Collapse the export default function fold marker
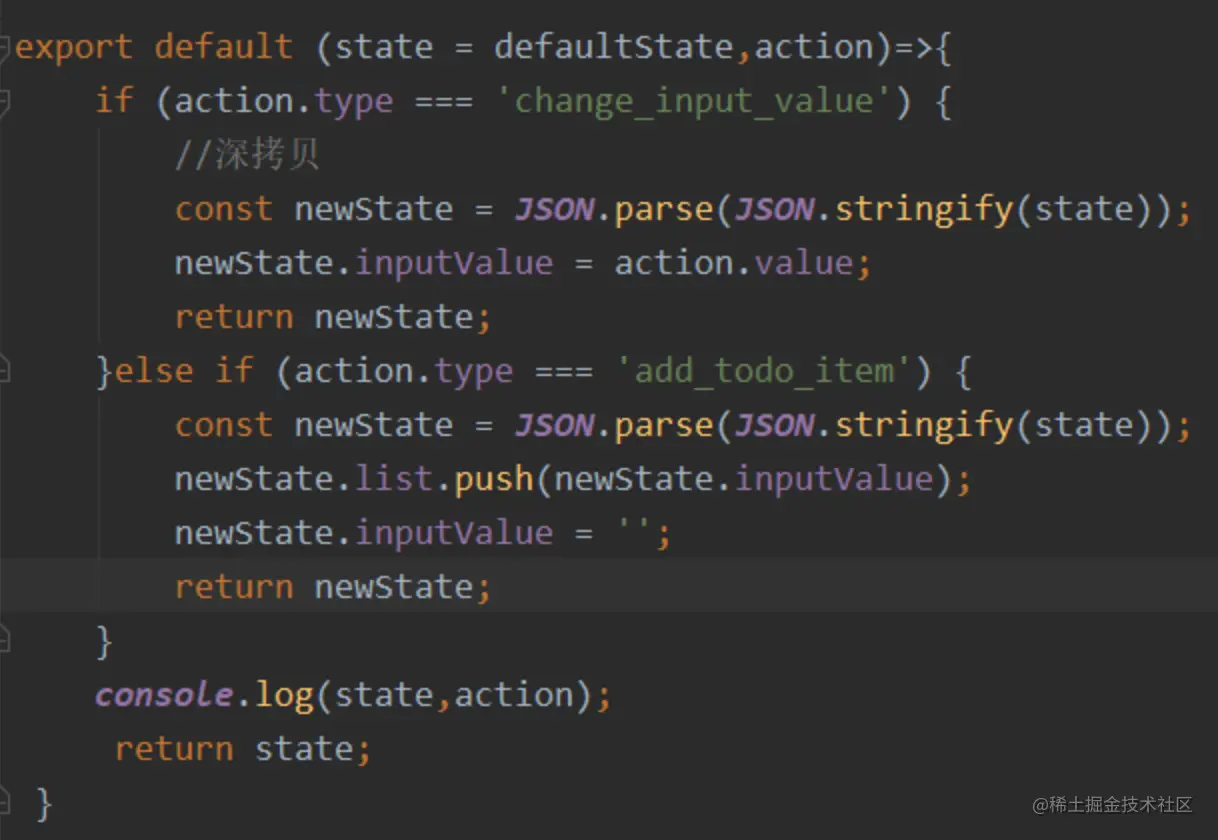Screen dimensions: 1218x840 [4, 47]
